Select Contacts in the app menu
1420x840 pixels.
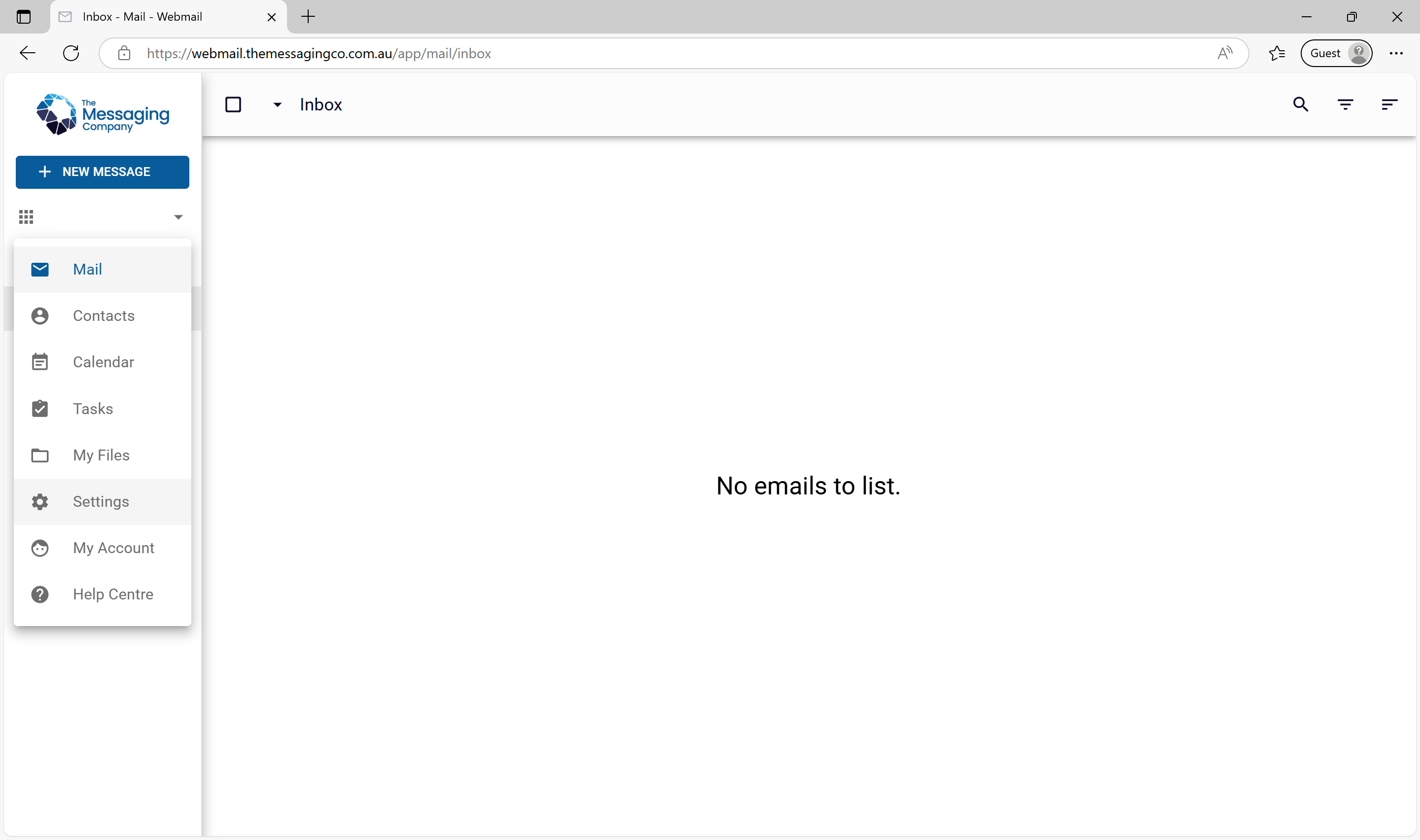point(103,316)
